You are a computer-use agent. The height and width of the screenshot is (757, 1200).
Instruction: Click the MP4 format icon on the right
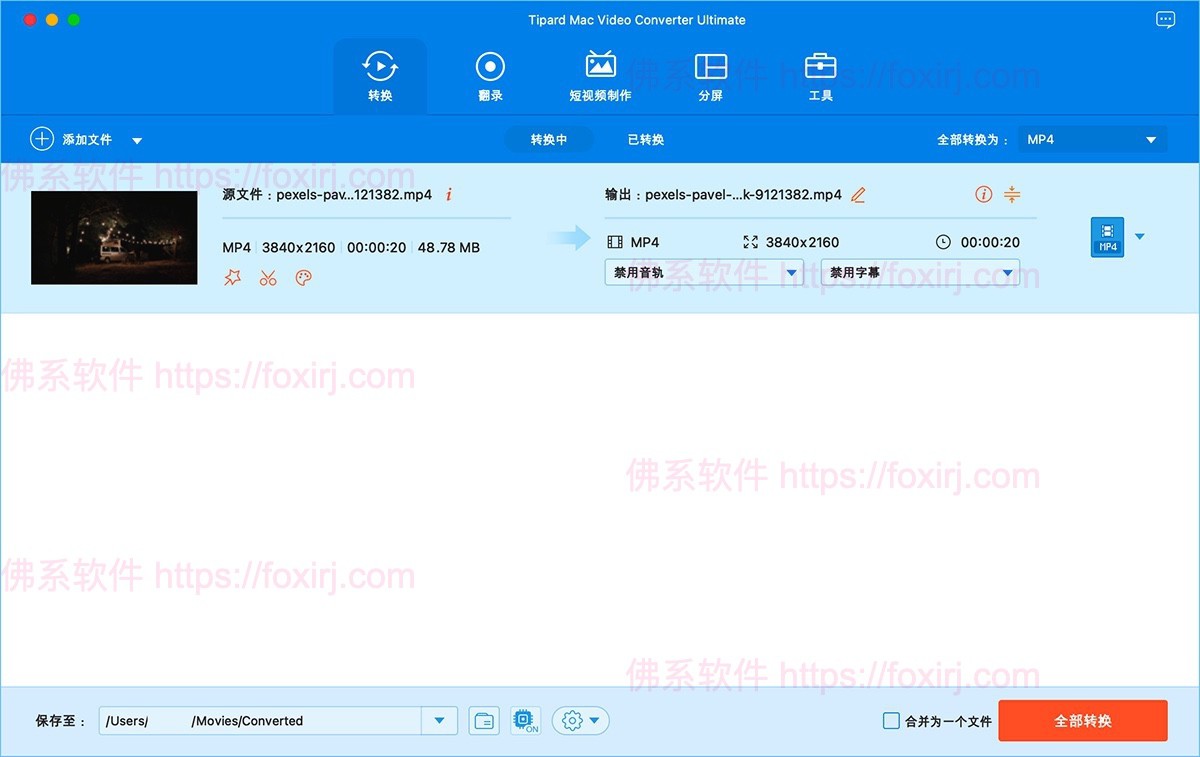coord(1106,237)
